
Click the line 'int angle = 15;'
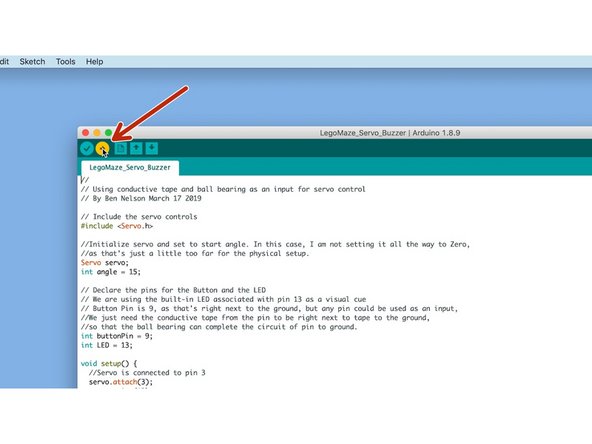coord(111,272)
